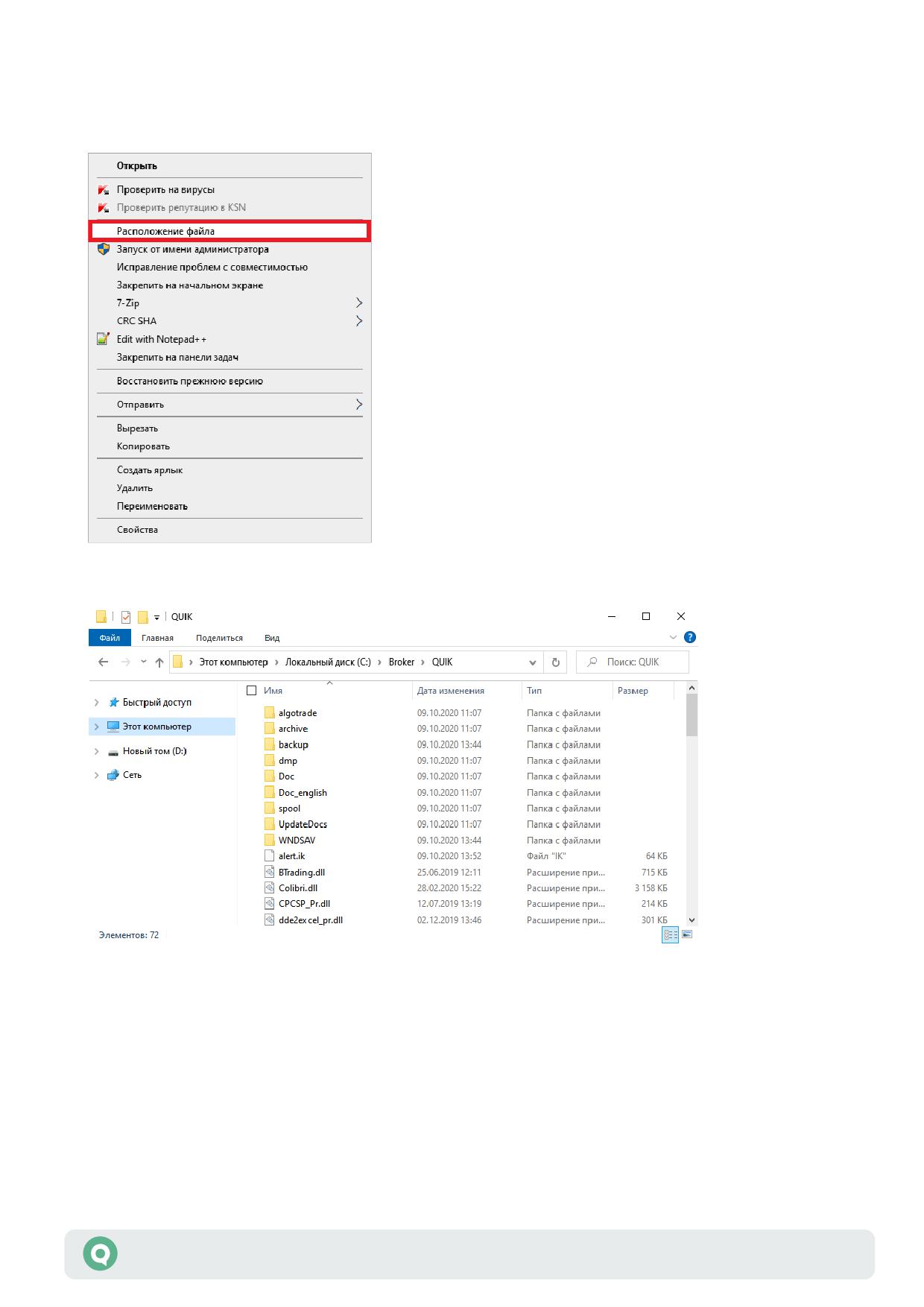This screenshot has width=924, height=1307.
Task: Click the admin shield icon in menu
Action: [104, 249]
